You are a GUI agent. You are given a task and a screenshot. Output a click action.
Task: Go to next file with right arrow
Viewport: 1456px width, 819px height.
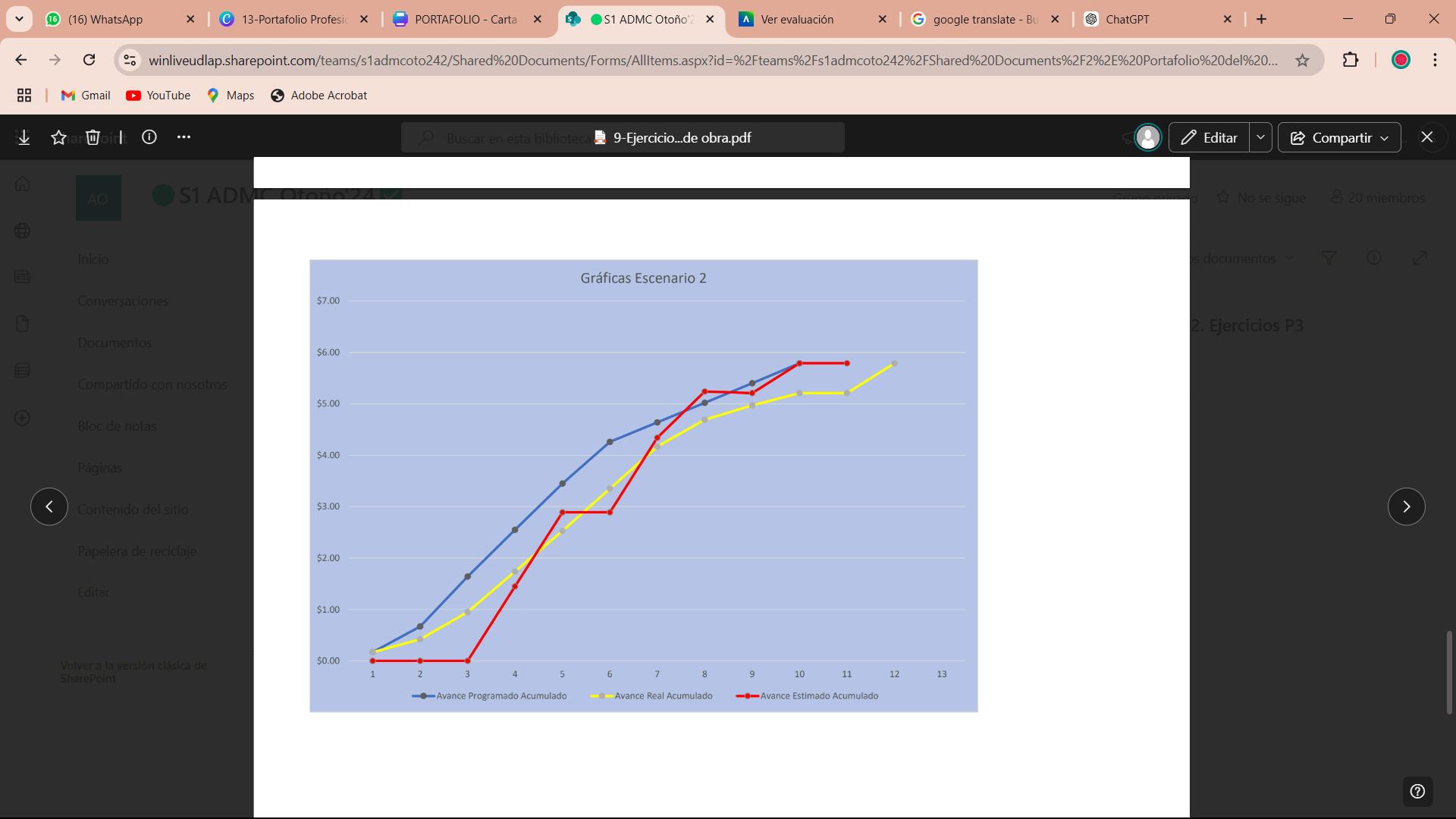1406,507
